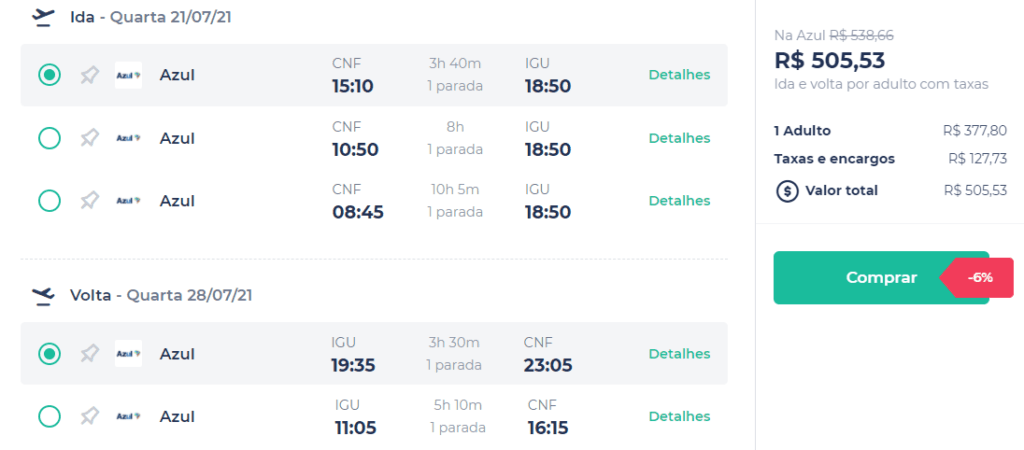Viewport: 1024px width, 450px height.
Task: Click the Comprar button
Action: pos(881,278)
